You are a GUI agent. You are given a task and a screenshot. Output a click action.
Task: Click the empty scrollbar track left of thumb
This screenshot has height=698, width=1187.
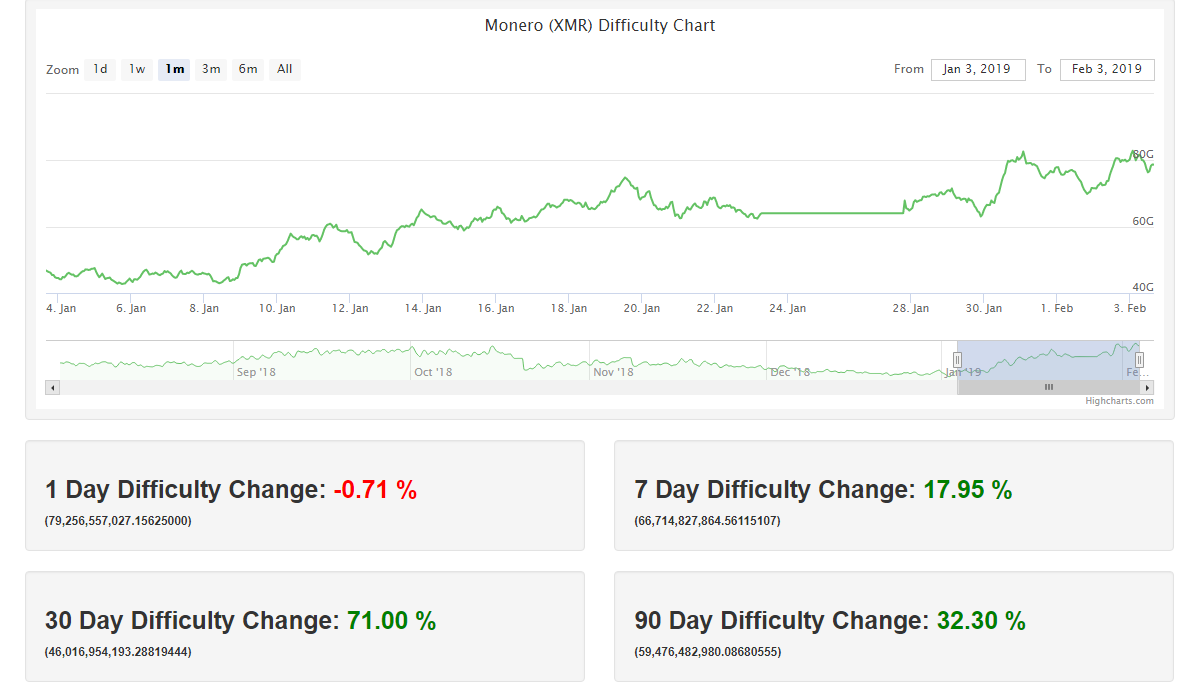(x=500, y=387)
